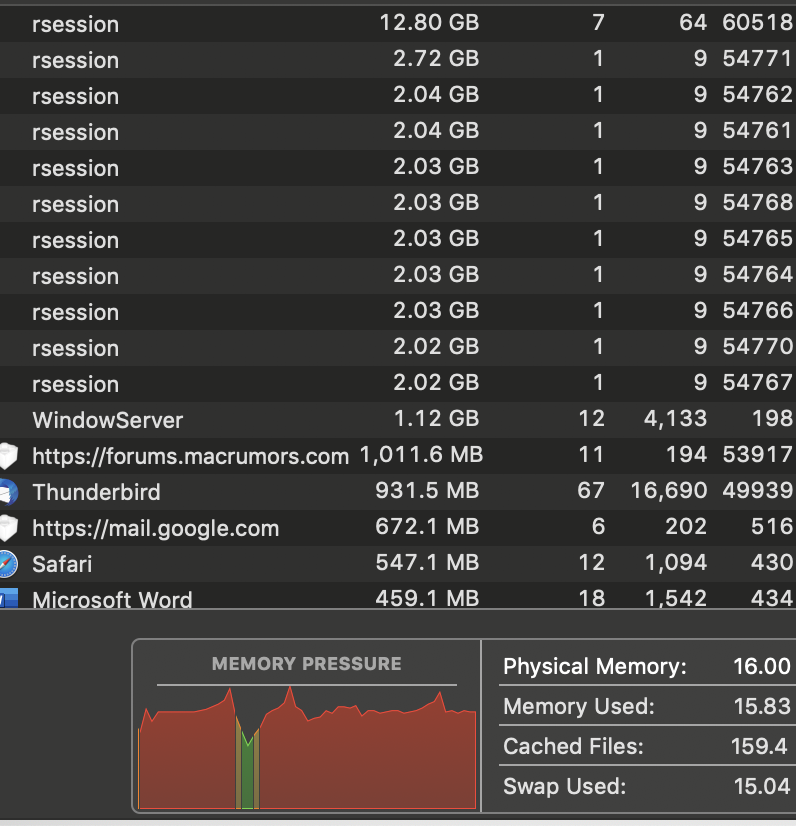Click the 15.83 memory used value
The height and width of the screenshot is (826, 796).
[762, 706]
